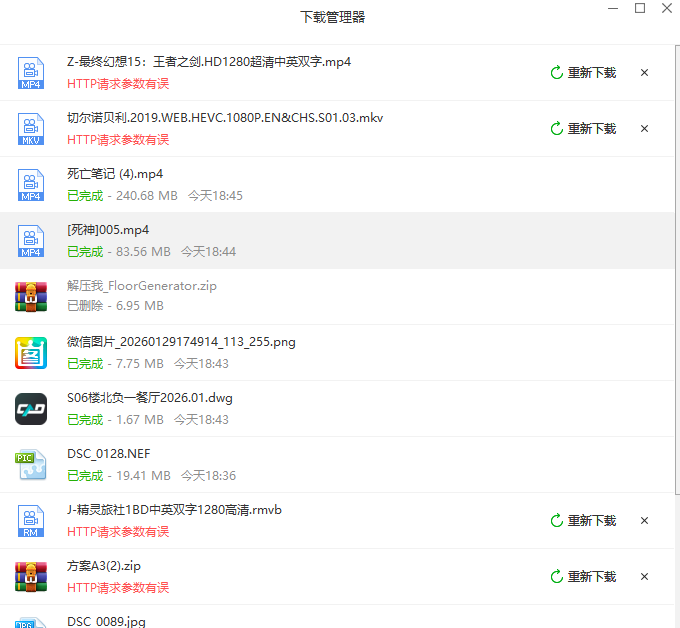This screenshot has height=628, width=680.
Task: Click the PIC icon of DSC_0128.NEF
Action: pos(31,464)
